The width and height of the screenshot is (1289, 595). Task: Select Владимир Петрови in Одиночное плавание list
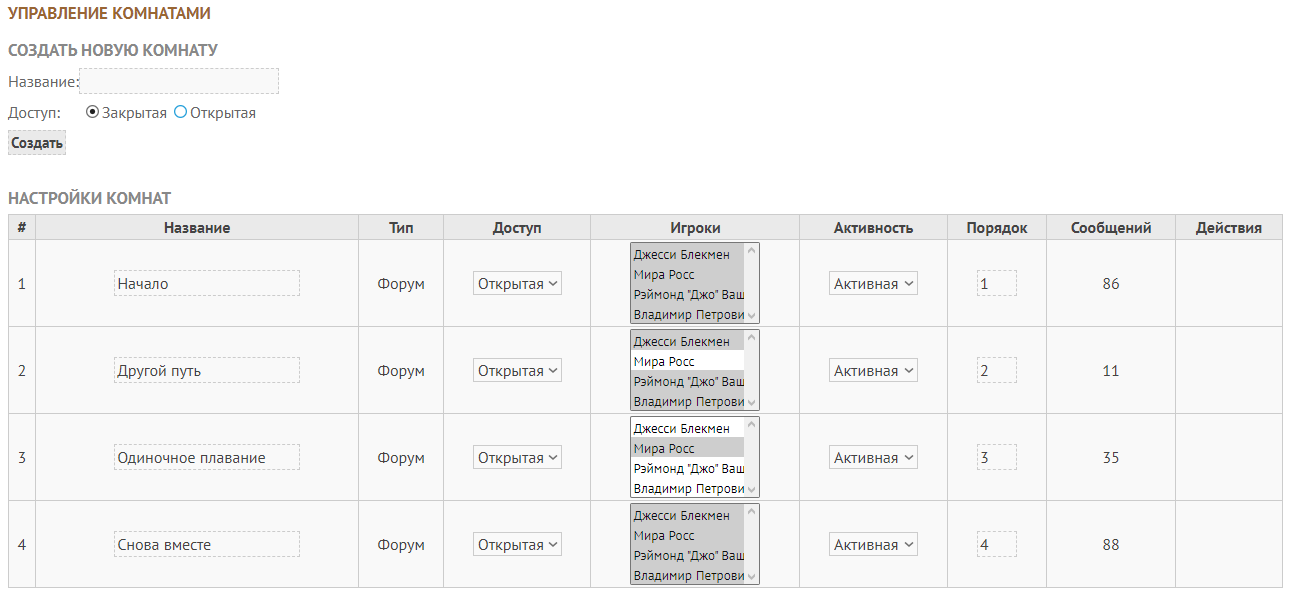coord(688,488)
